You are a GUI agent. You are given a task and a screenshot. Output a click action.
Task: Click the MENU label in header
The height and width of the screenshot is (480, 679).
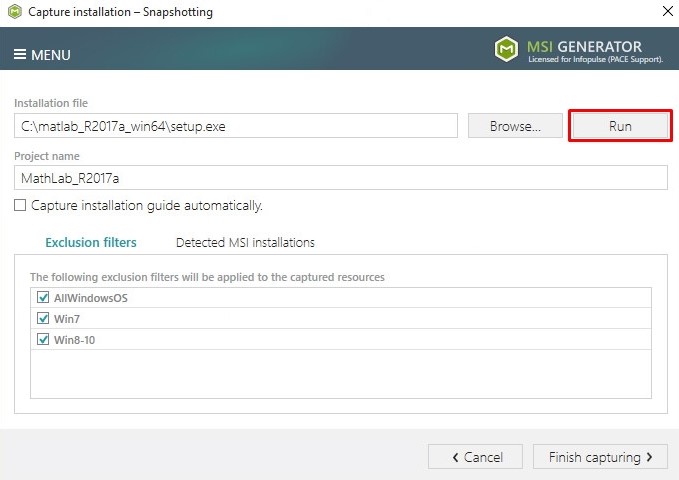[51, 55]
